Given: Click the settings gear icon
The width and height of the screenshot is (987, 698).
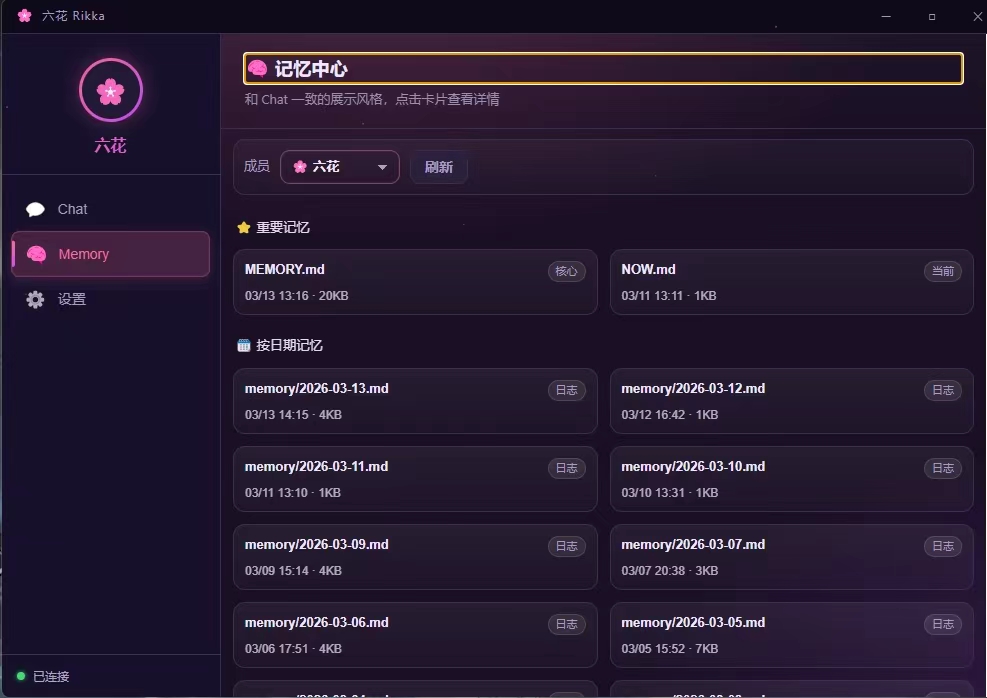Looking at the screenshot, I should (36, 299).
